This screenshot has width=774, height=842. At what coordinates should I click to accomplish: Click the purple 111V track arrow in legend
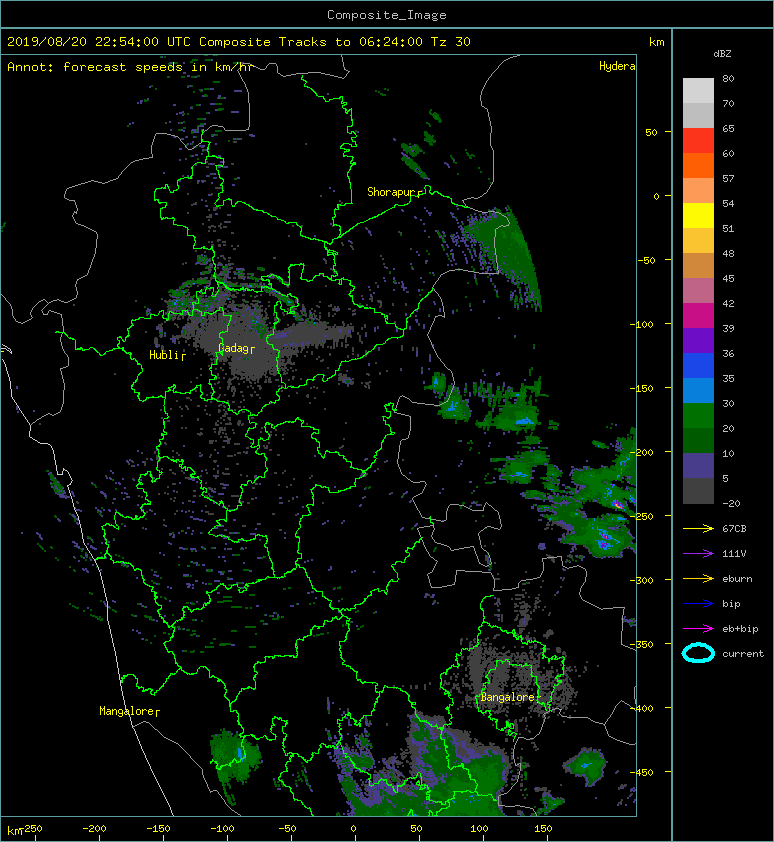(698, 554)
